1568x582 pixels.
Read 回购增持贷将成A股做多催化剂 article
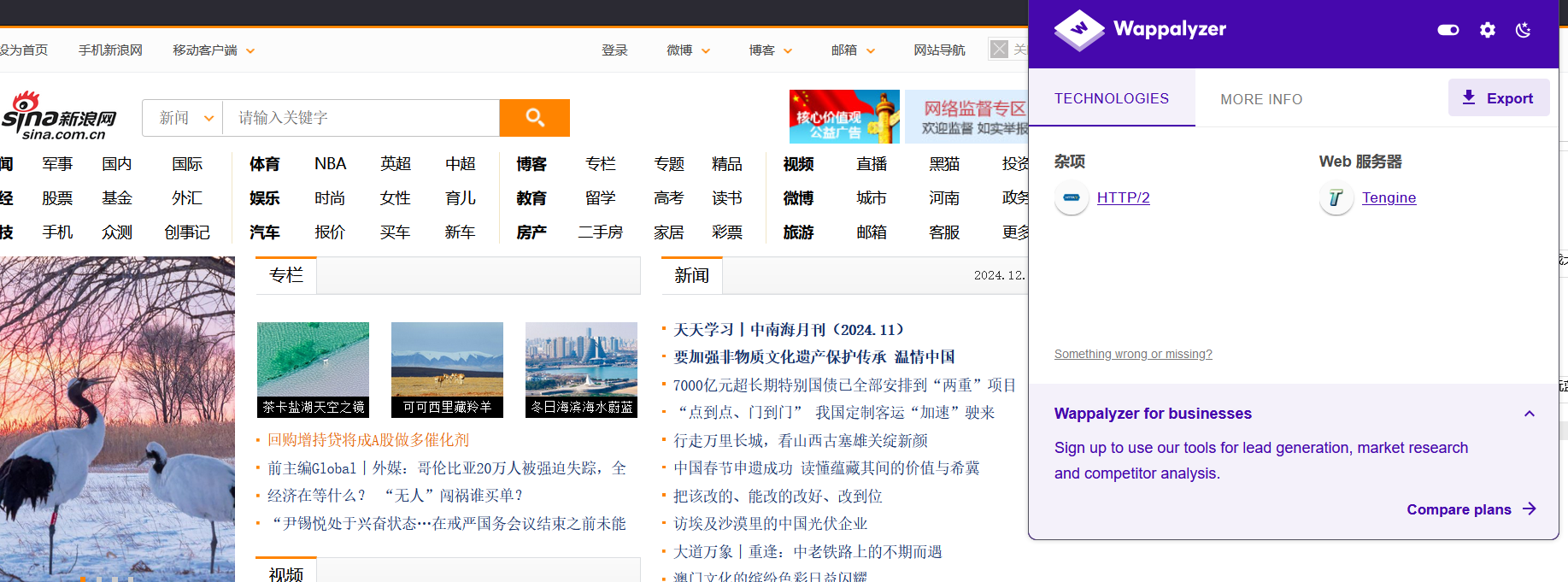368,440
